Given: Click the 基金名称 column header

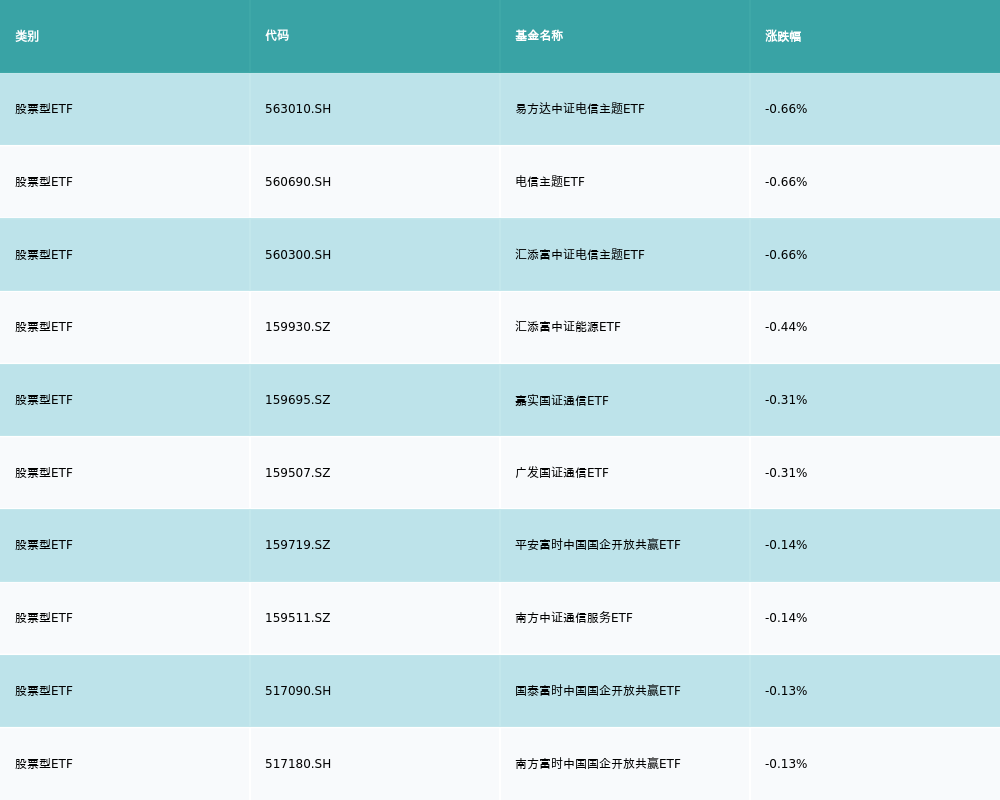Looking at the screenshot, I should tap(539, 36).
